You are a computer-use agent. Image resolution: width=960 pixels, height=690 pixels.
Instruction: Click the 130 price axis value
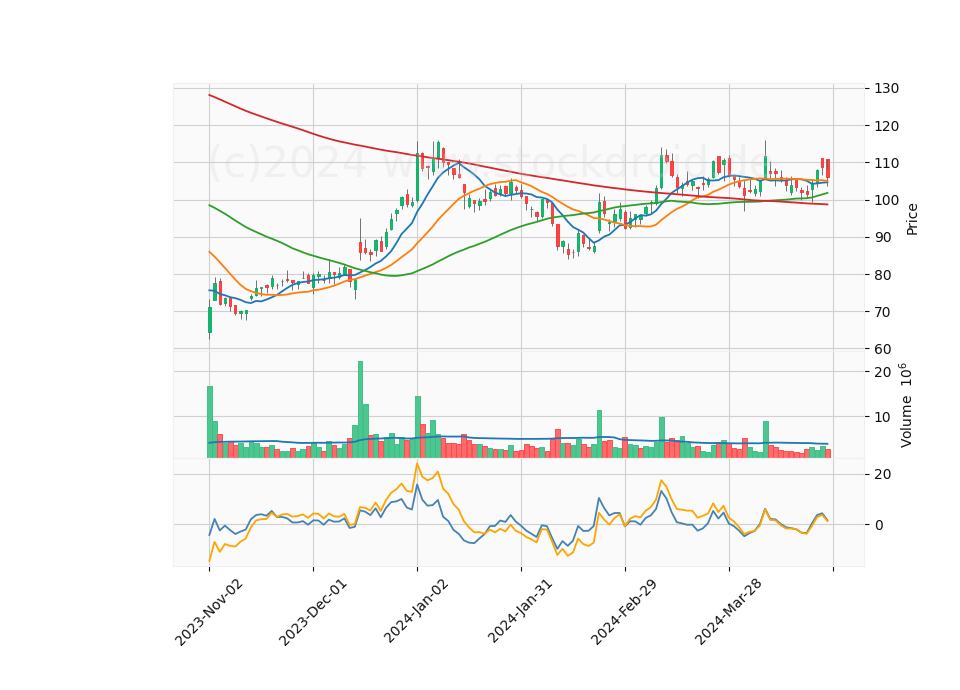pos(887,89)
